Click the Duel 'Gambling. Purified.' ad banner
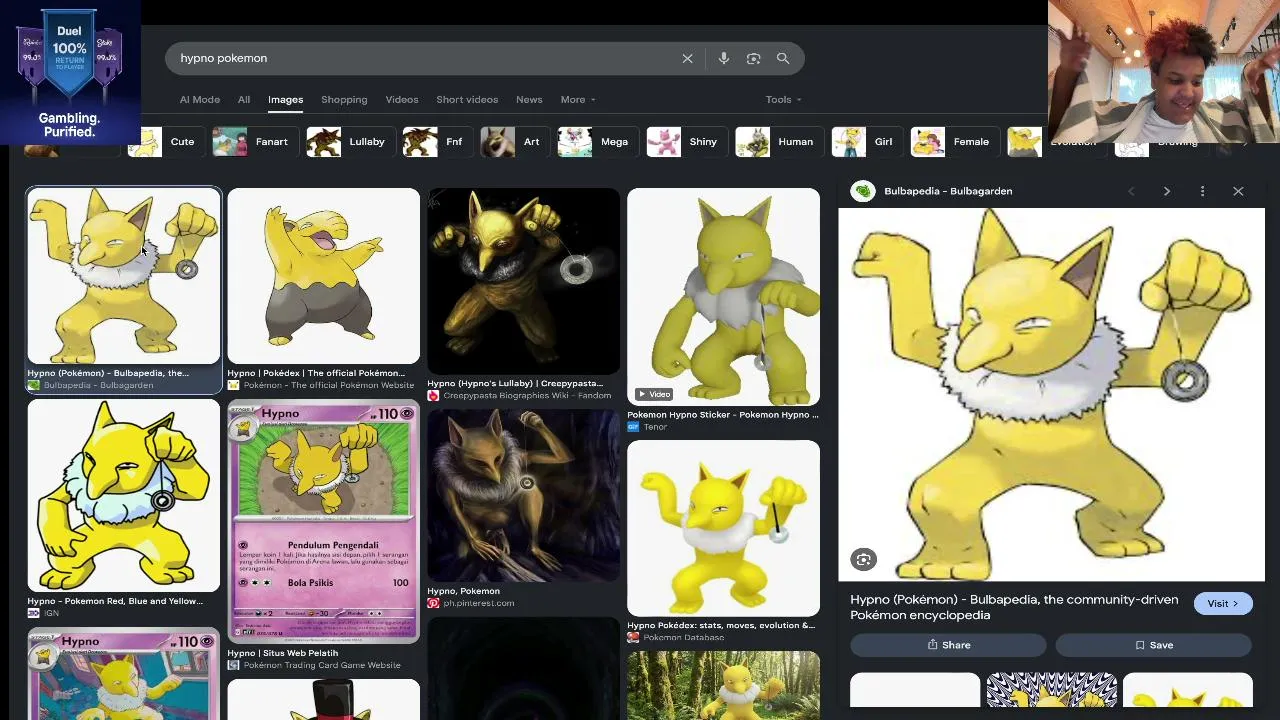Viewport: 1280px width, 720px height. (70, 72)
